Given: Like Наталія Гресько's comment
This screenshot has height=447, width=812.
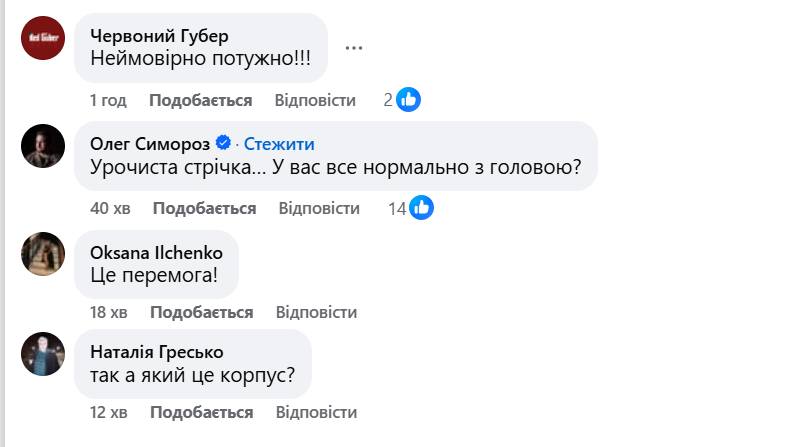Looking at the screenshot, I should coord(201,412).
